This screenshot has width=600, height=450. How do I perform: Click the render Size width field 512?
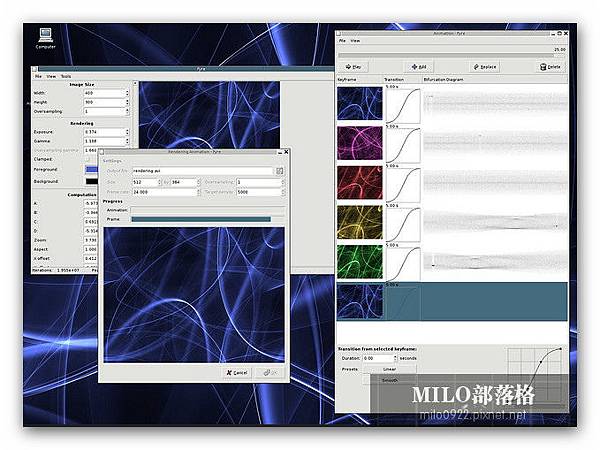[x=145, y=183]
